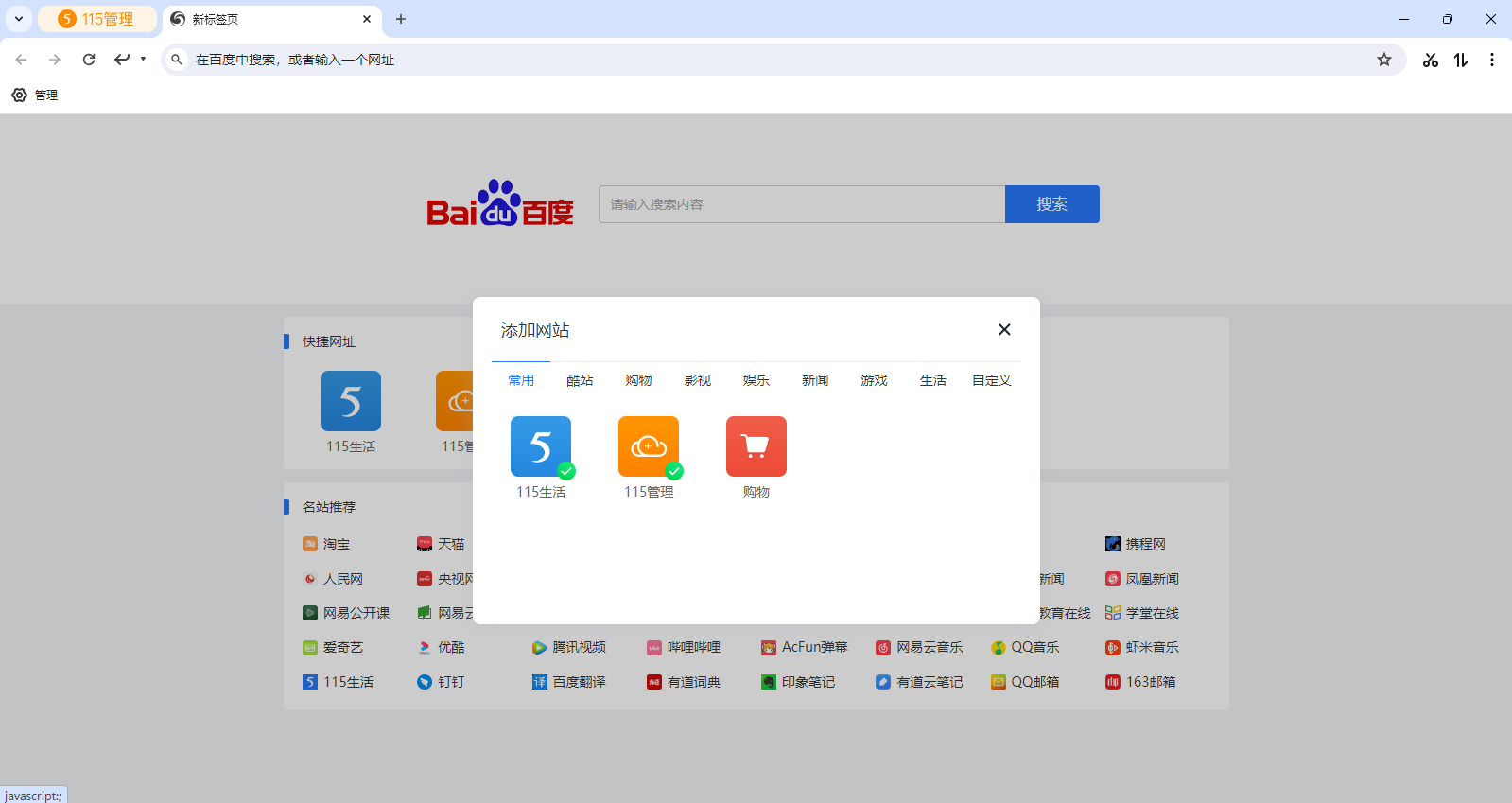Click the 115生活 icon in the dialog
Image resolution: width=1512 pixels, height=803 pixels.
tap(540, 446)
